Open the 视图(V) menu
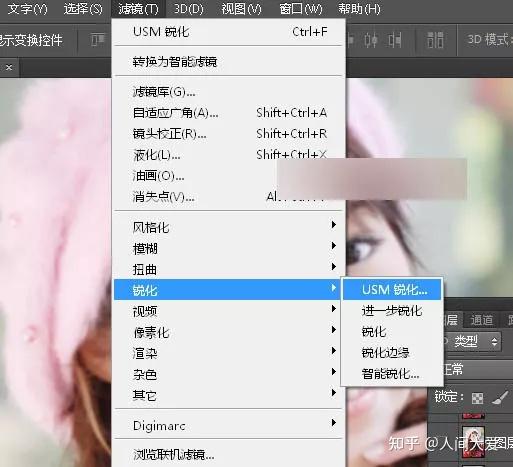The width and height of the screenshot is (513, 467). [x=241, y=9]
